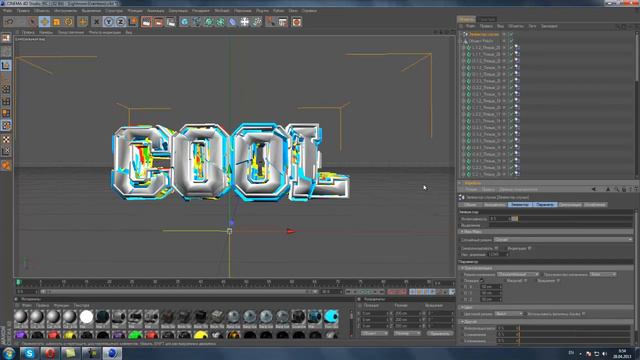The height and width of the screenshot is (360, 640).
Task: Click the Применить button in Coordinates panel
Action: (x=440, y=333)
